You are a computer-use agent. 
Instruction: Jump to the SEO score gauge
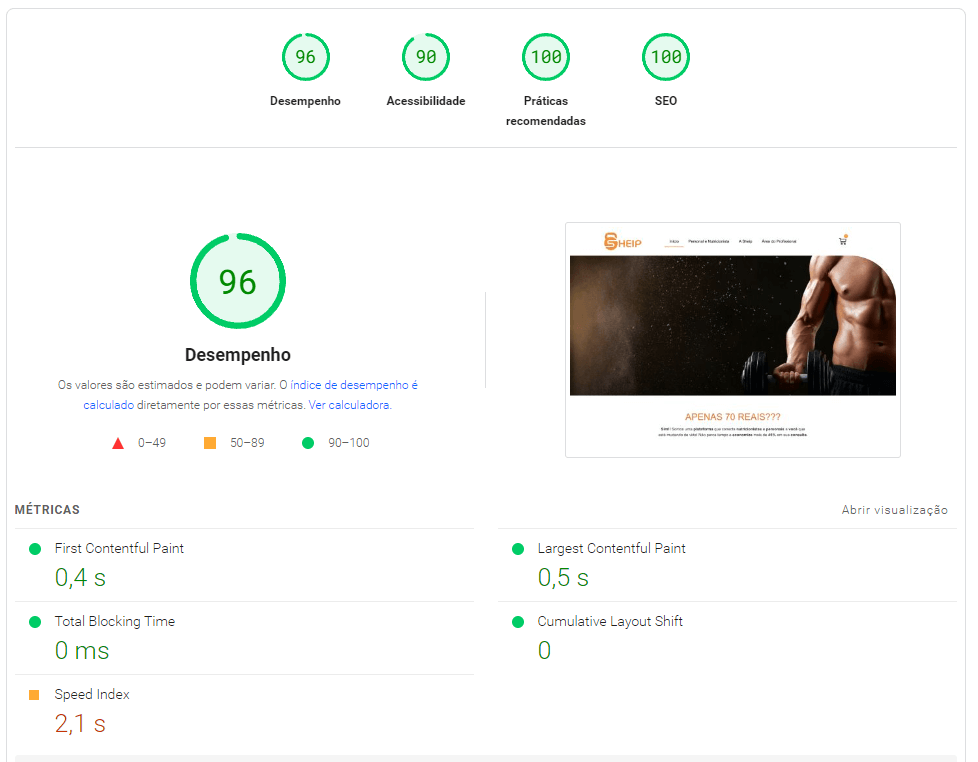point(666,57)
